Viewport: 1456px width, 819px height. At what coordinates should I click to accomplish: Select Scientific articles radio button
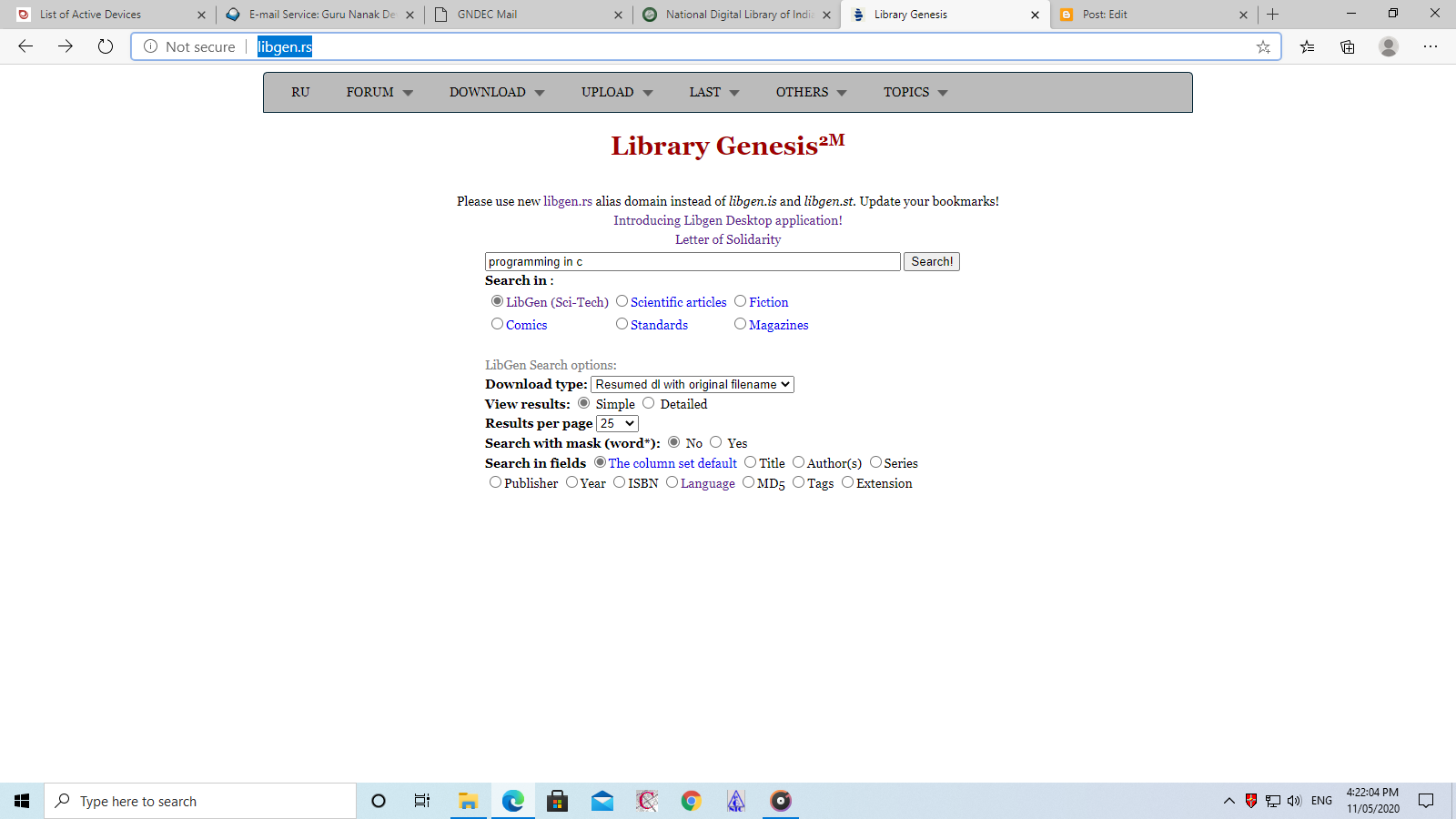click(x=622, y=301)
